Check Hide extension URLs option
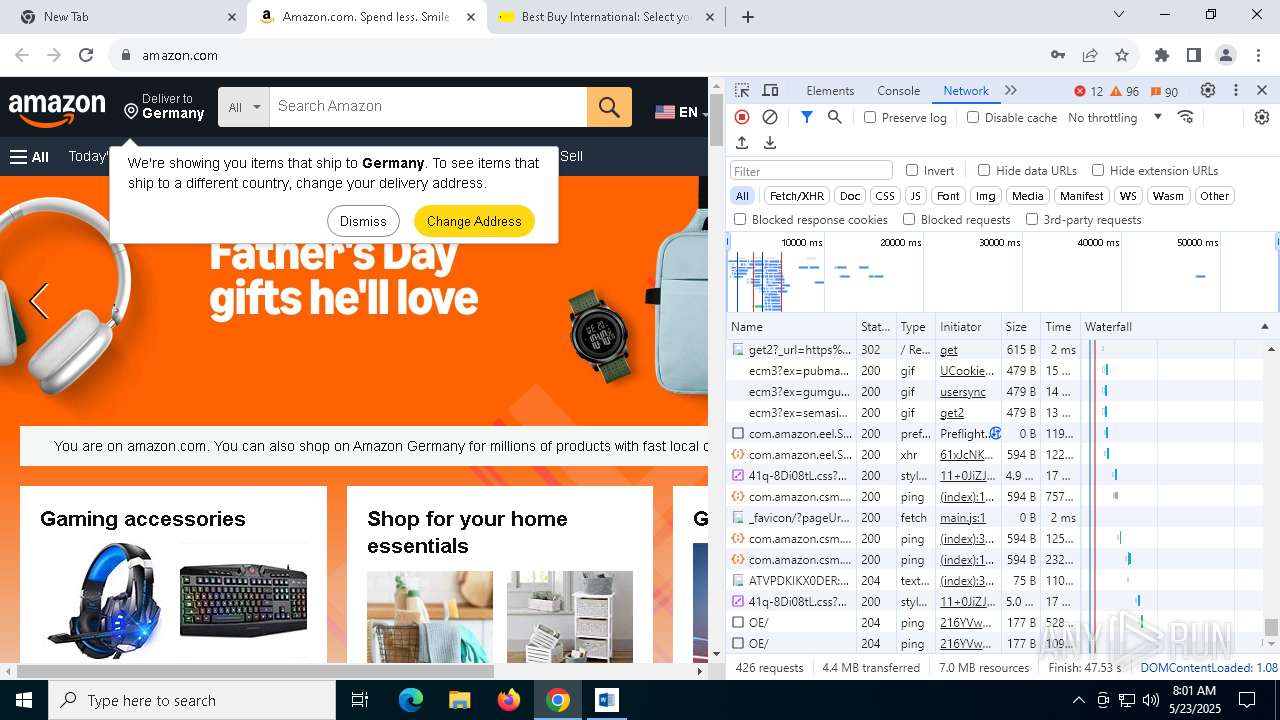1280x720 pixels. [x=1098, y=170]
